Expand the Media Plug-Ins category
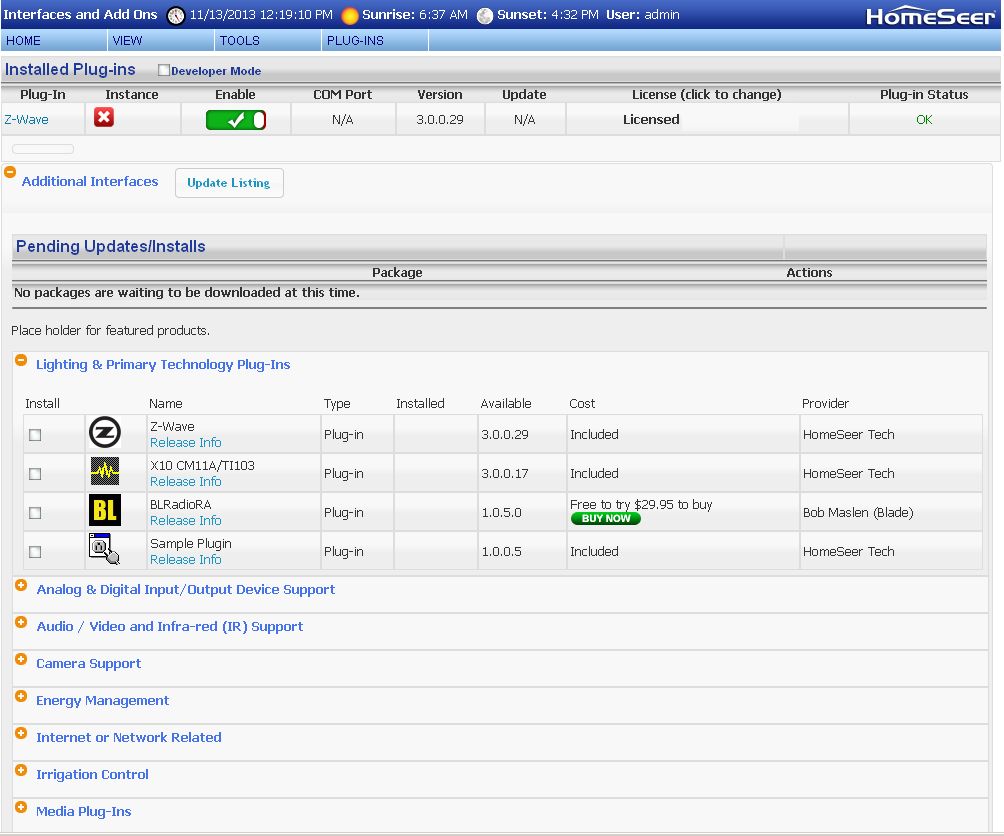The image size is (1004, 836). [21, 807]
